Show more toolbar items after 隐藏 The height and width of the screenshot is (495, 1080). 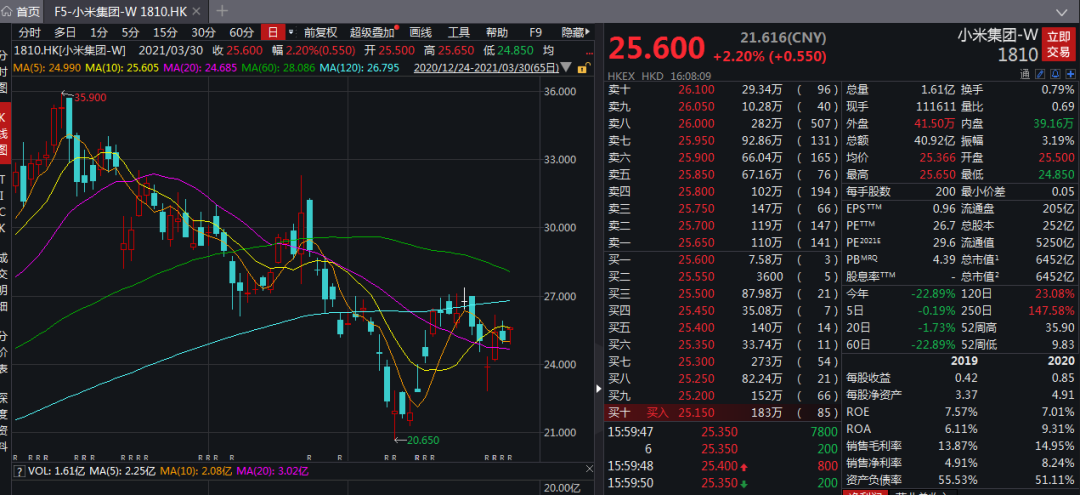590,32
